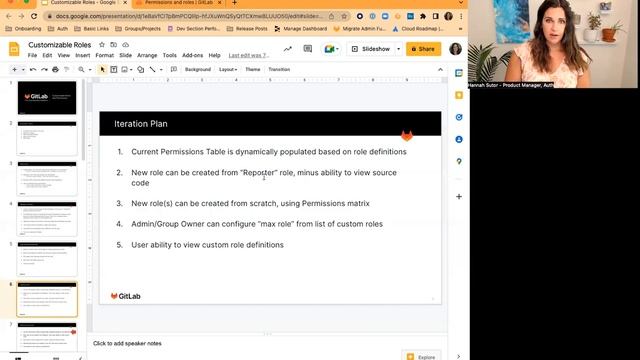The image size is (640, 360).
Task: Click the Google Meet call button
Action: pyautogui.click(x=331, y=49)
